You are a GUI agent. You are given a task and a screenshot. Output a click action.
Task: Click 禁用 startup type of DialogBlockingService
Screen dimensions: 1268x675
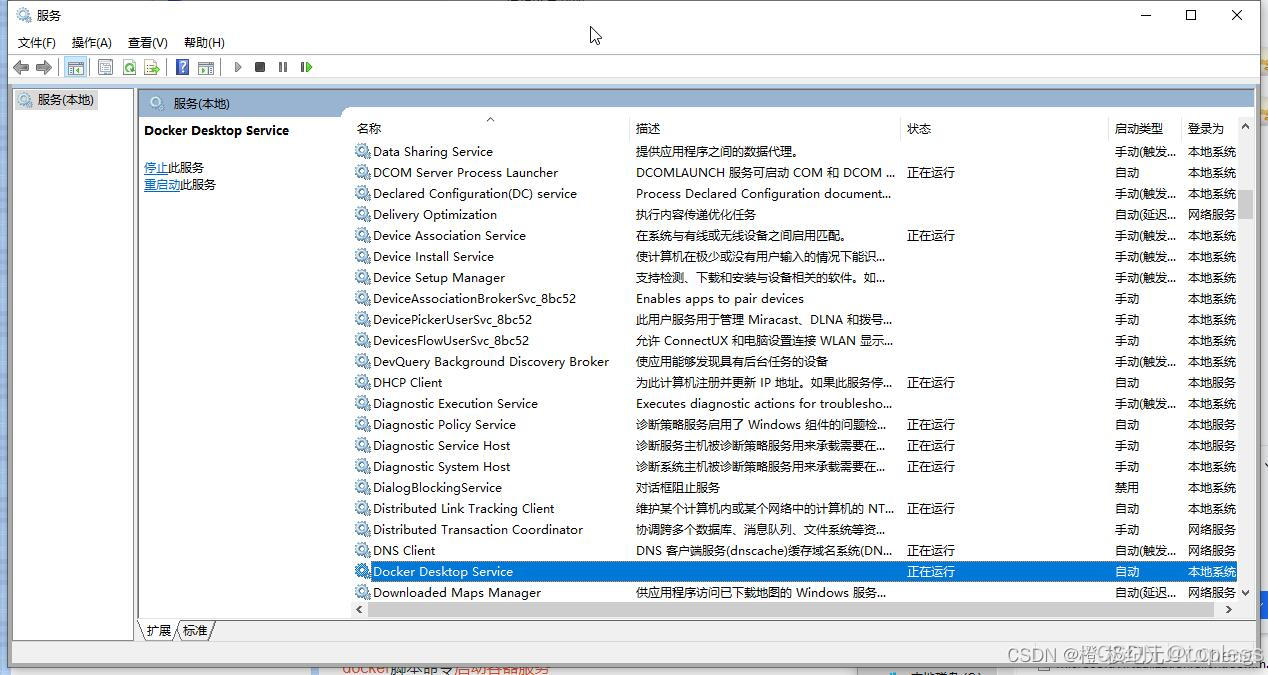(x=1127, y=487)
